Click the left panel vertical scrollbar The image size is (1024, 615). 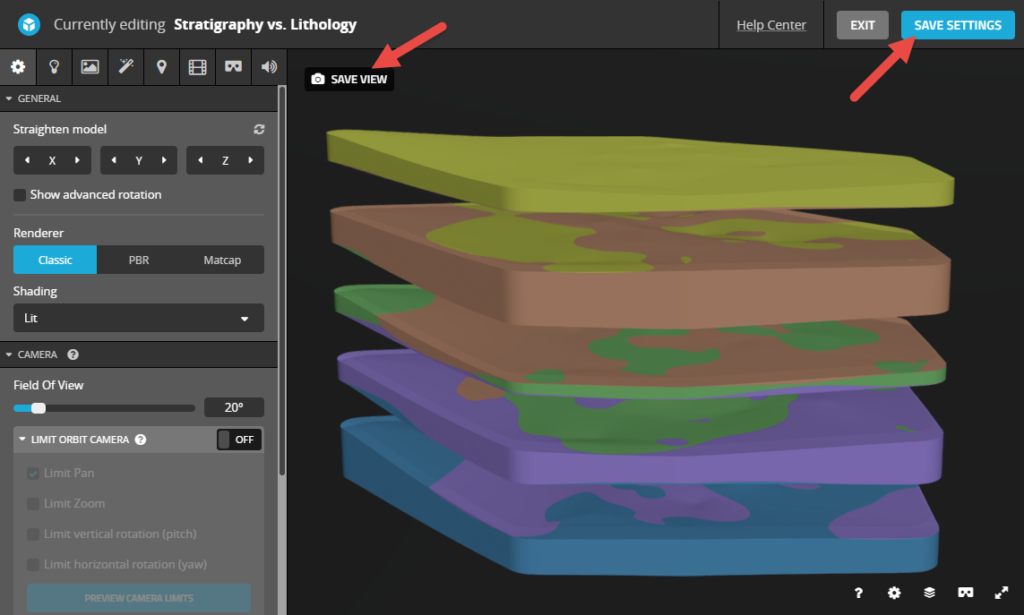click(x=282, y=281)
